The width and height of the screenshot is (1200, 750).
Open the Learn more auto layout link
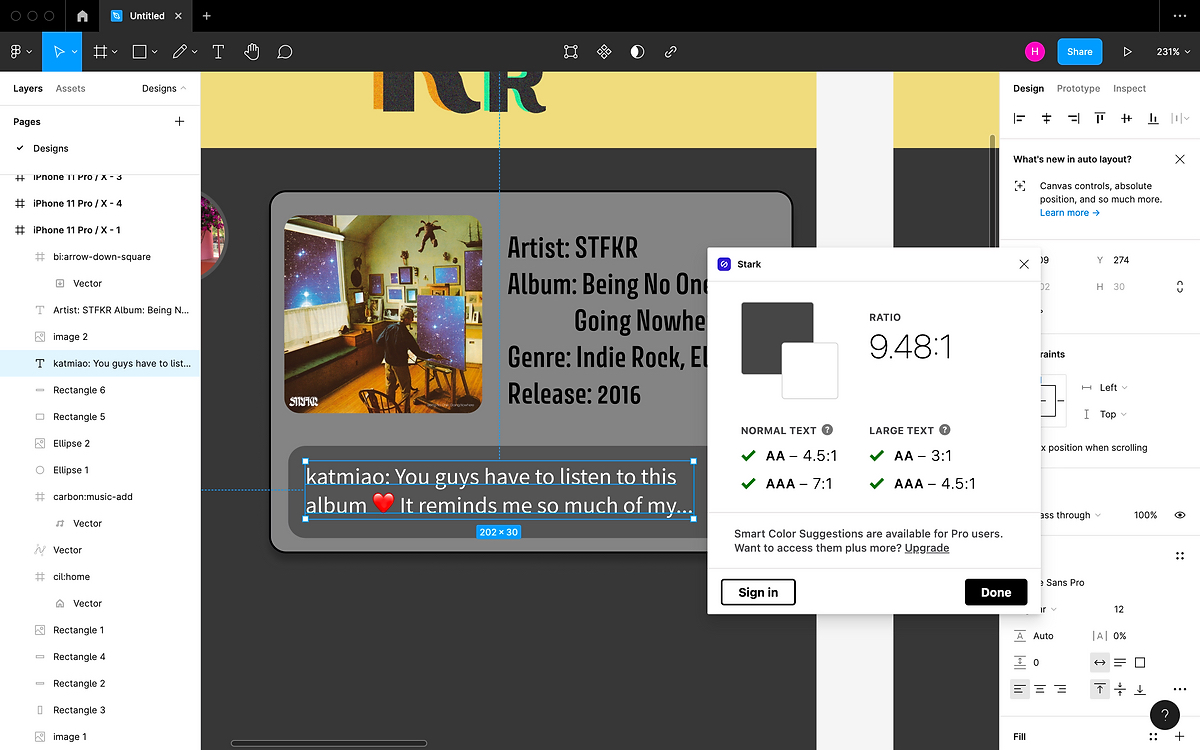coord(1070,213)
